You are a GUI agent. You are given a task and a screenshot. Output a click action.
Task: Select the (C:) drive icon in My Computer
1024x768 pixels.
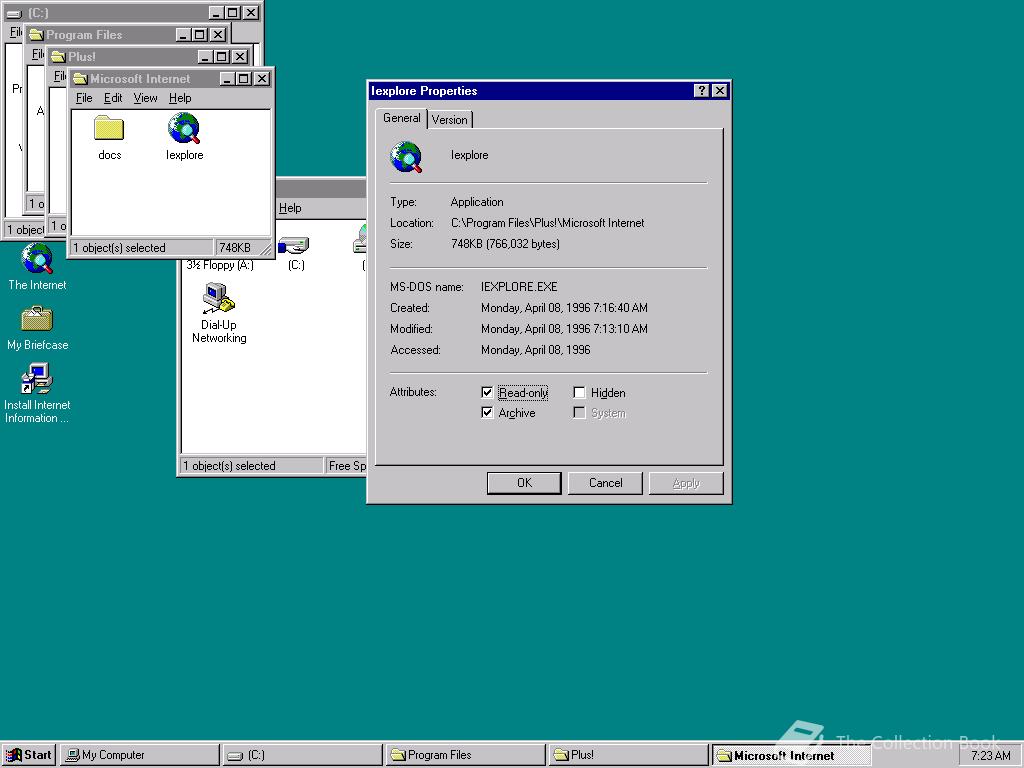click(x=295, y=246)
